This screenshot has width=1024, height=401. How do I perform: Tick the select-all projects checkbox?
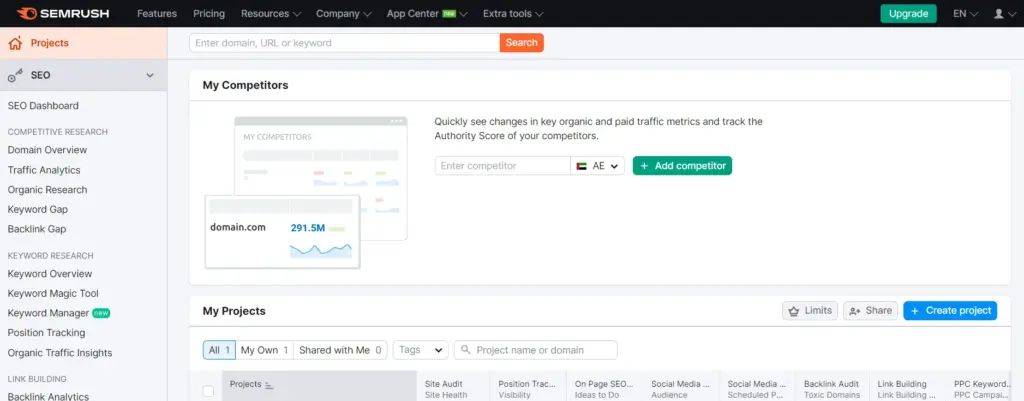click(x=208, y=391)
